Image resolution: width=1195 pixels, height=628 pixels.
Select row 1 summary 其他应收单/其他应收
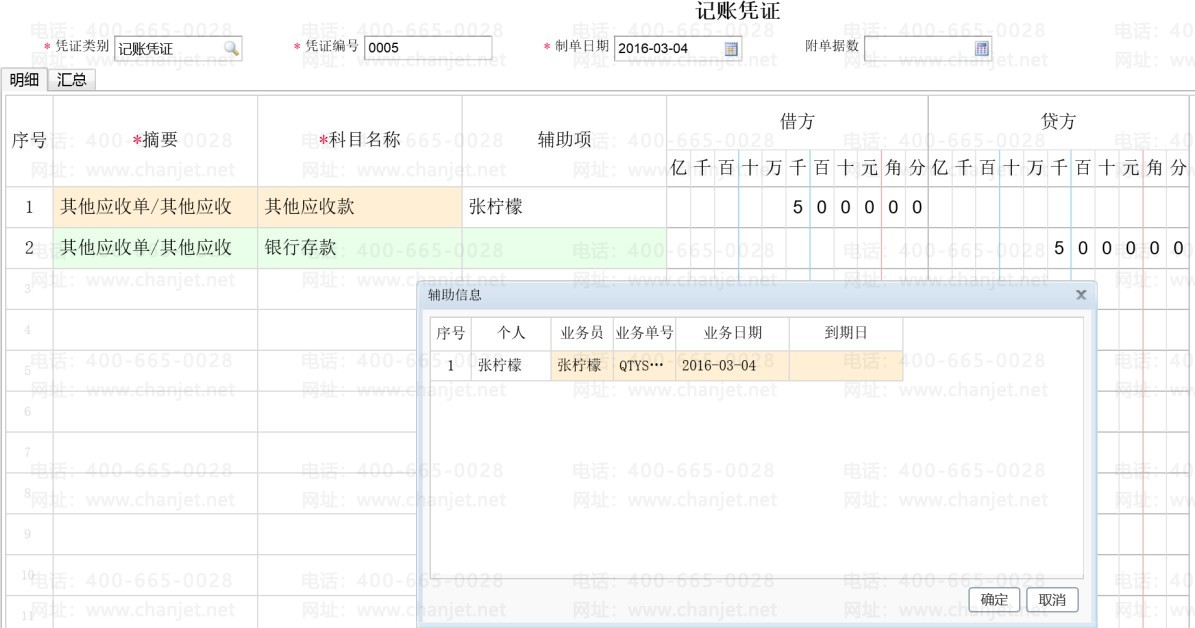pos(155,207)
